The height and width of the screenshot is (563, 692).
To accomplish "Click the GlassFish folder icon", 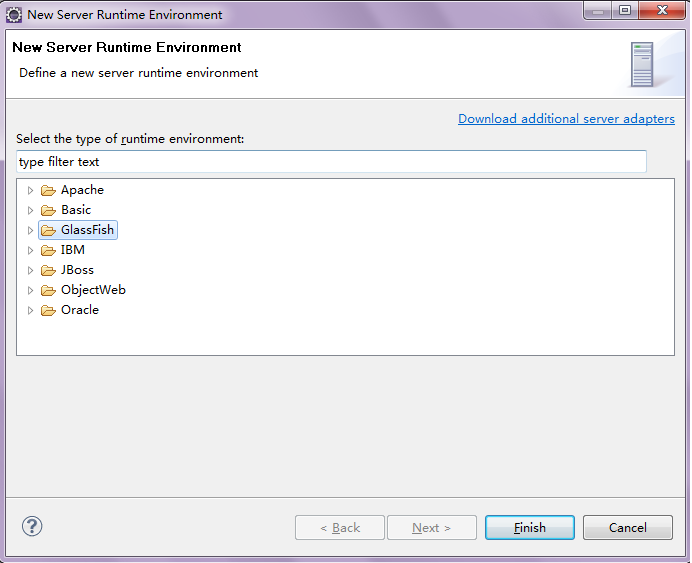I will pyautogui.click(x=48, y=230).
